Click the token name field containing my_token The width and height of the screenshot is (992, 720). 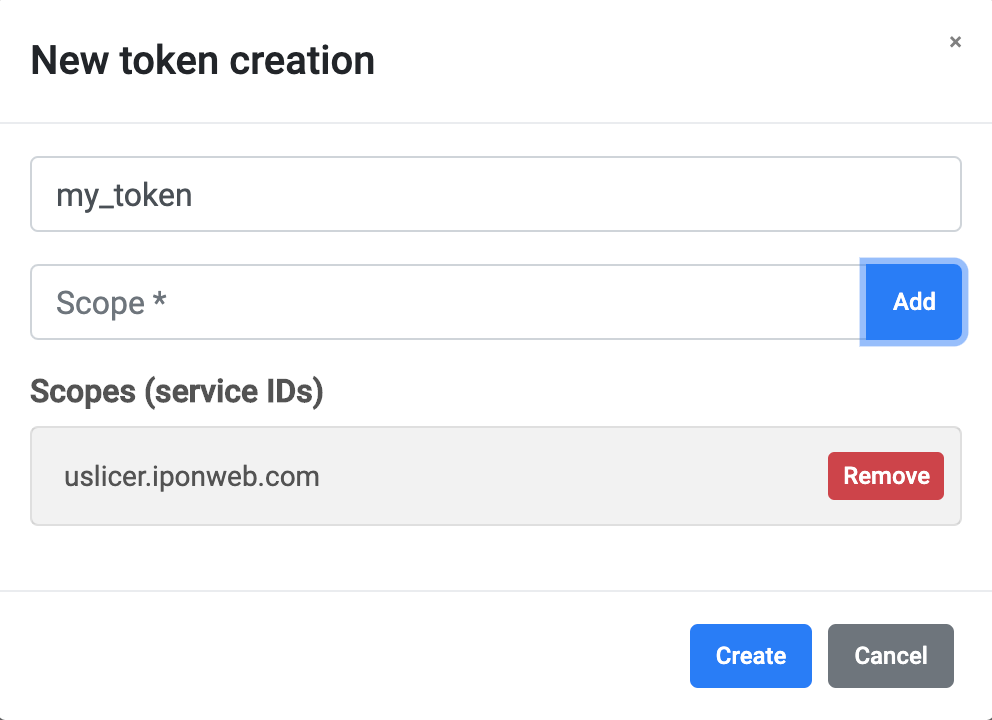[x=495, y=194]
